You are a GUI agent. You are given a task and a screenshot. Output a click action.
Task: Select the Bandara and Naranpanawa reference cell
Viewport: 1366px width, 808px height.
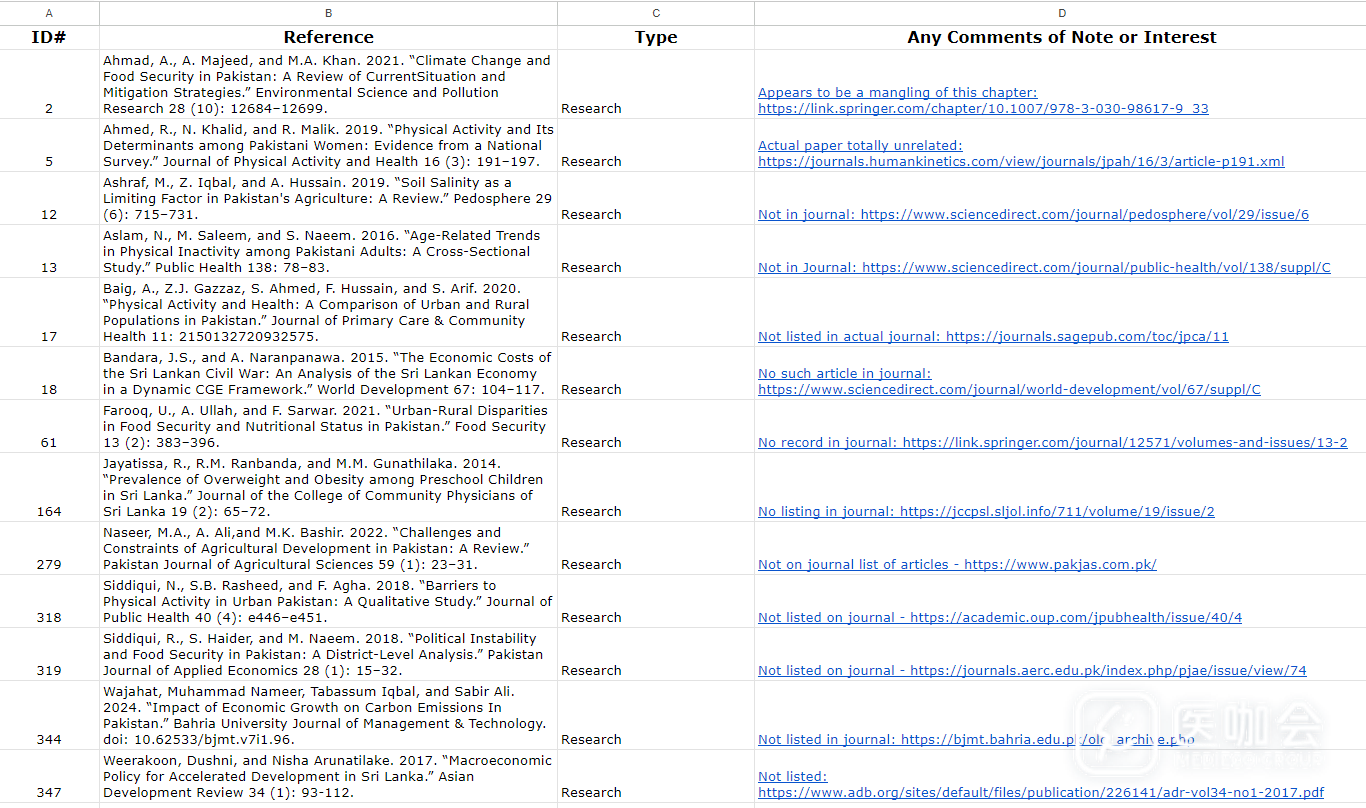click(x=328, y=373)
